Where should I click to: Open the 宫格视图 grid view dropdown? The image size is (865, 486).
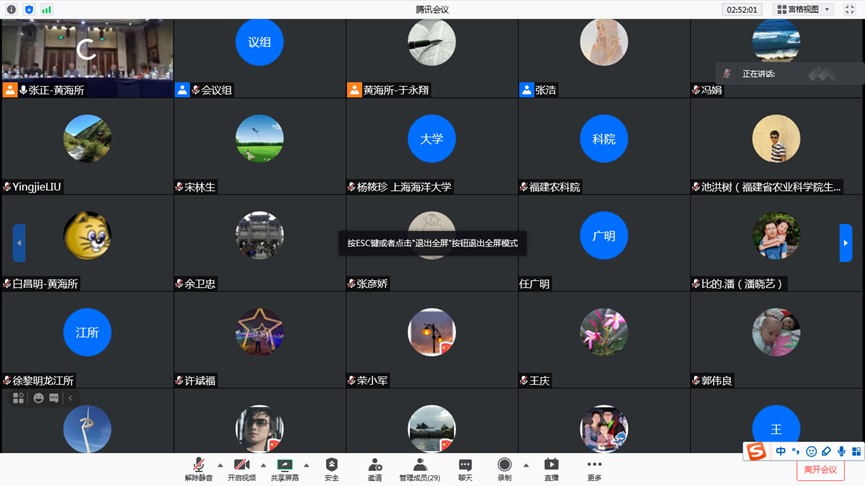802,9
